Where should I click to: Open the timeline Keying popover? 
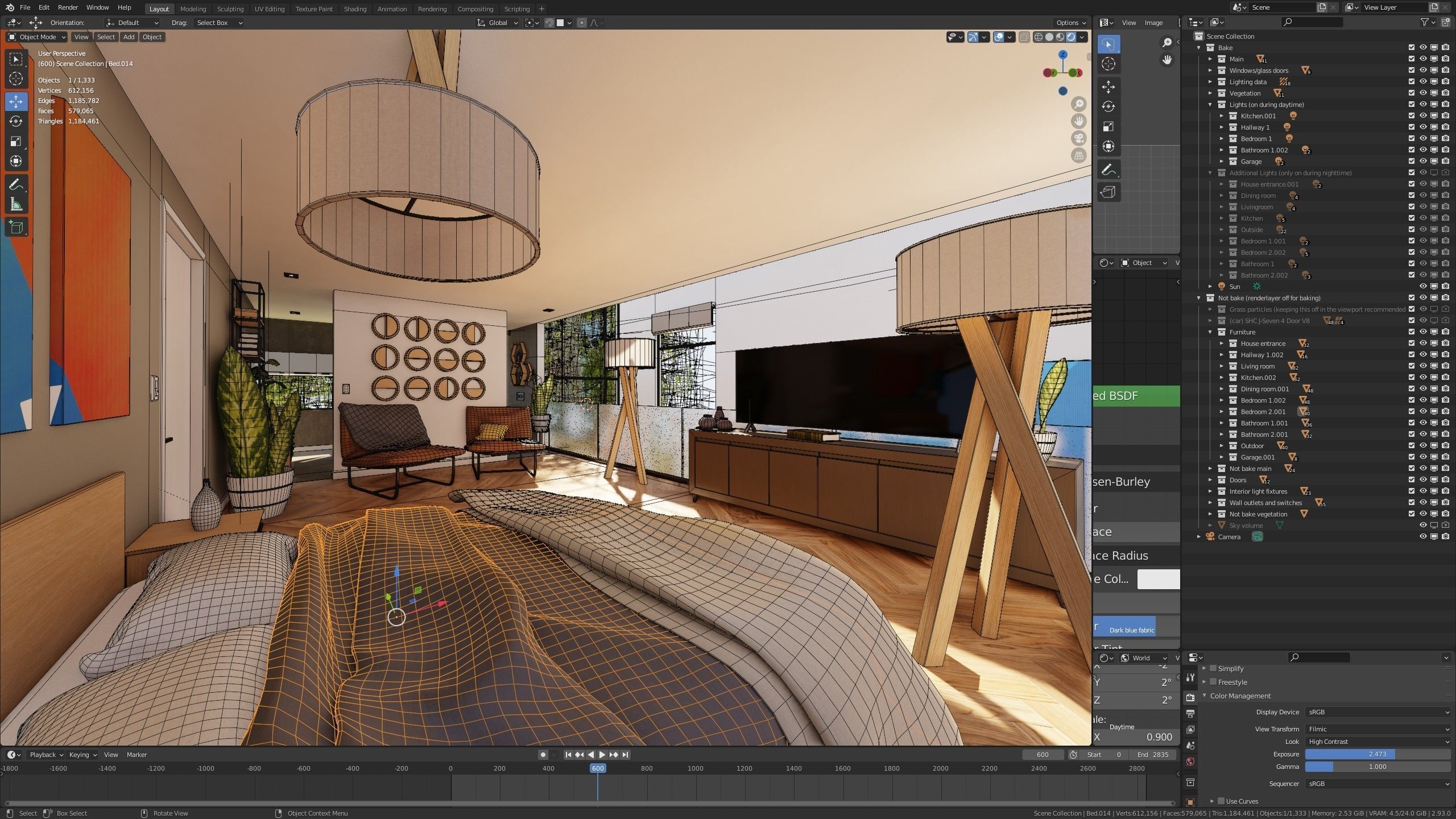82,755
